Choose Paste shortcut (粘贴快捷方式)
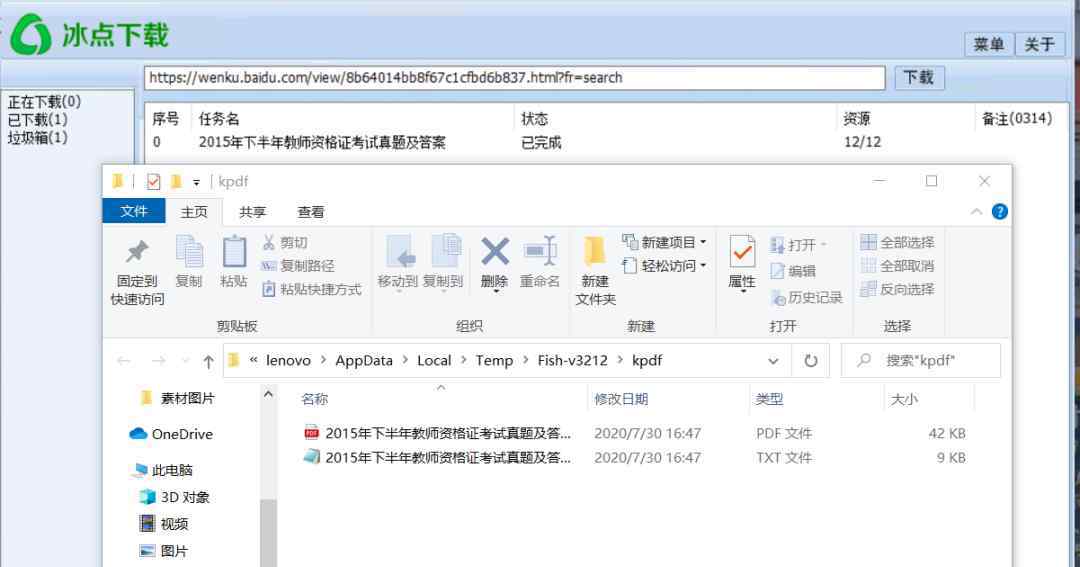The width and height of the screenshot is (1080, 567). point(311,289)
